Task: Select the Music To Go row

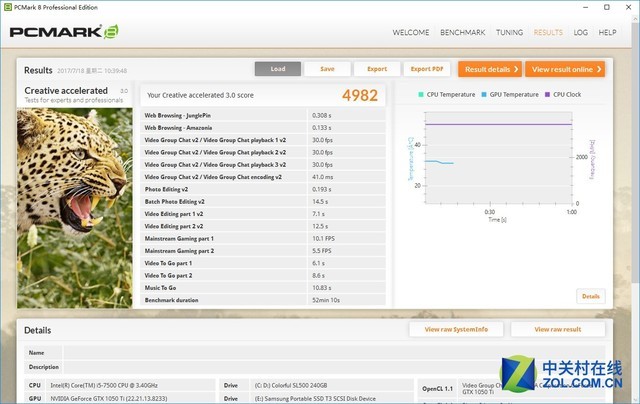Action: coord(263,288)
